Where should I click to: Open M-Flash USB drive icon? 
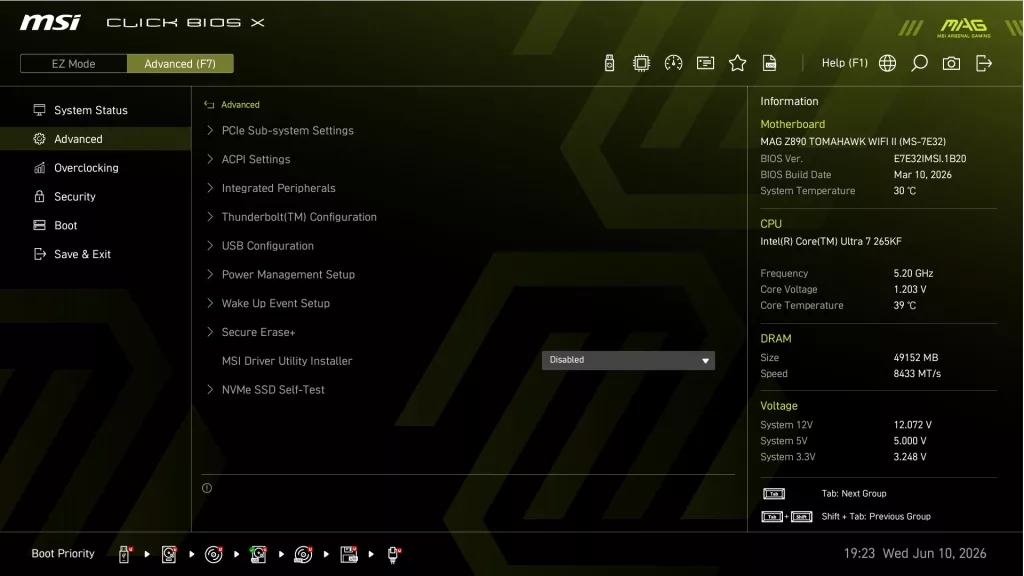(x=609, y=63)
